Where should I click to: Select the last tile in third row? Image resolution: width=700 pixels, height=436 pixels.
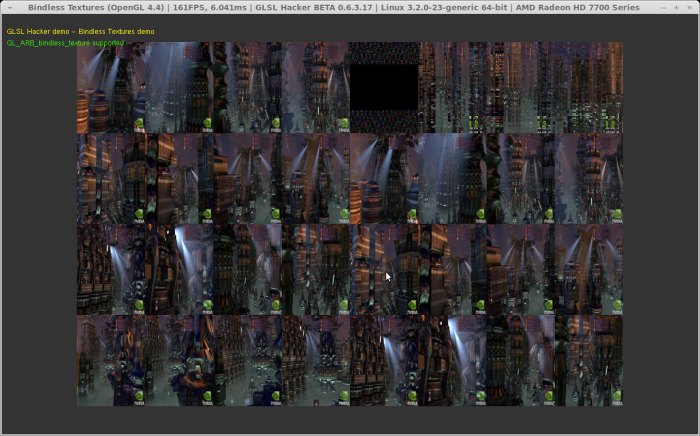589,270
